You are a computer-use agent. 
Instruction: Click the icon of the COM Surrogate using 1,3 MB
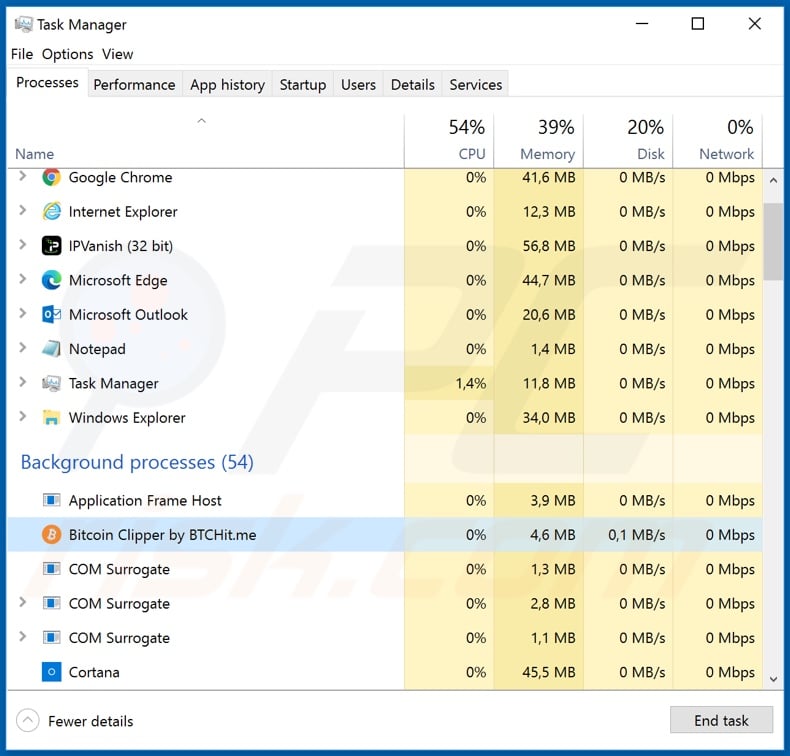51,569
